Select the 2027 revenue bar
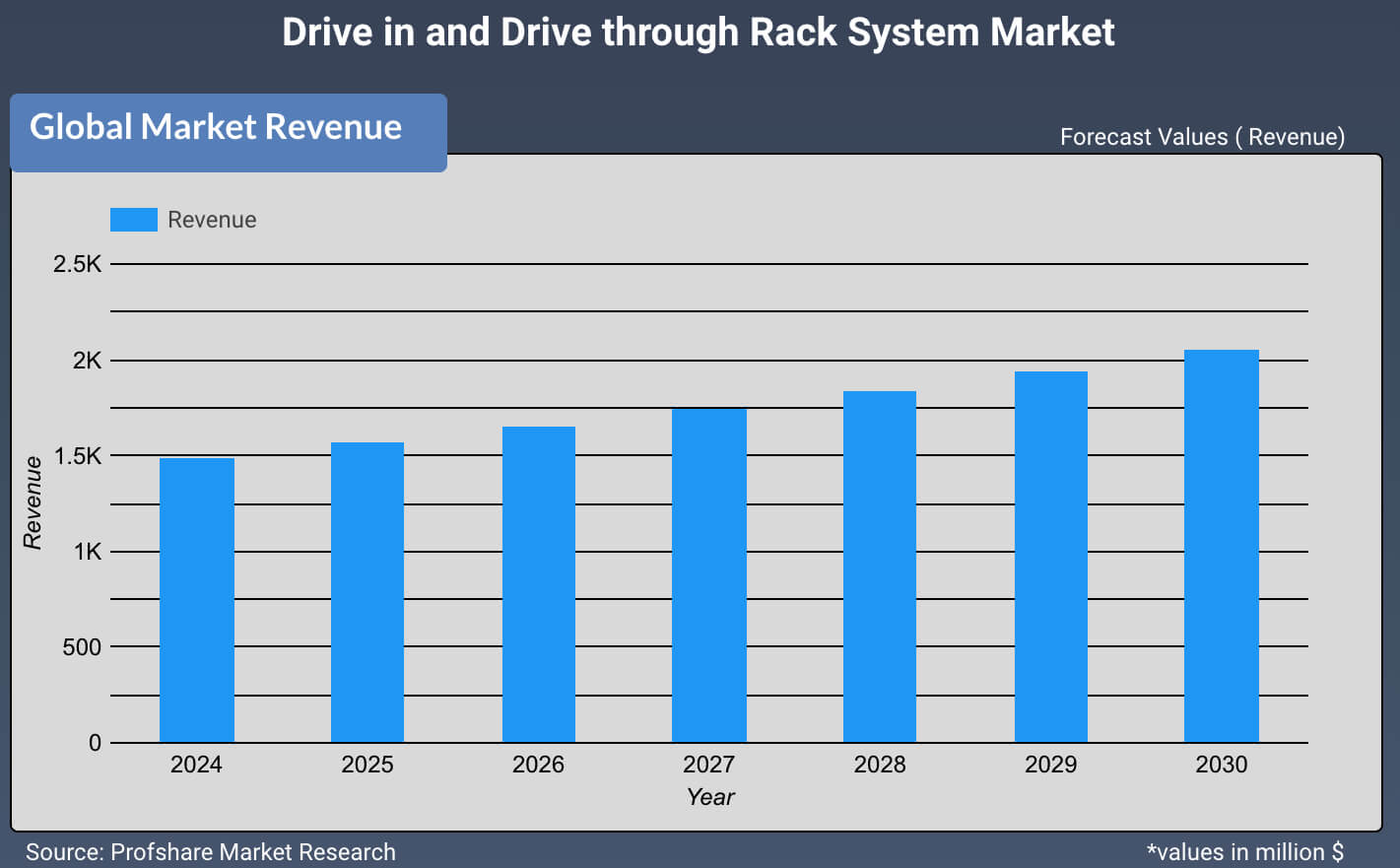This screenshot has height=868, width=1400. 709,575
